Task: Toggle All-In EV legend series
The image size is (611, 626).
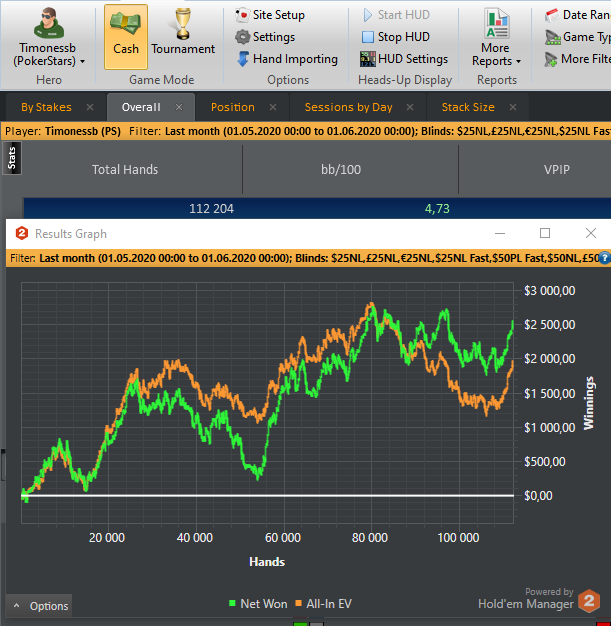Action: pyautogui.click(x=323, y=604)
